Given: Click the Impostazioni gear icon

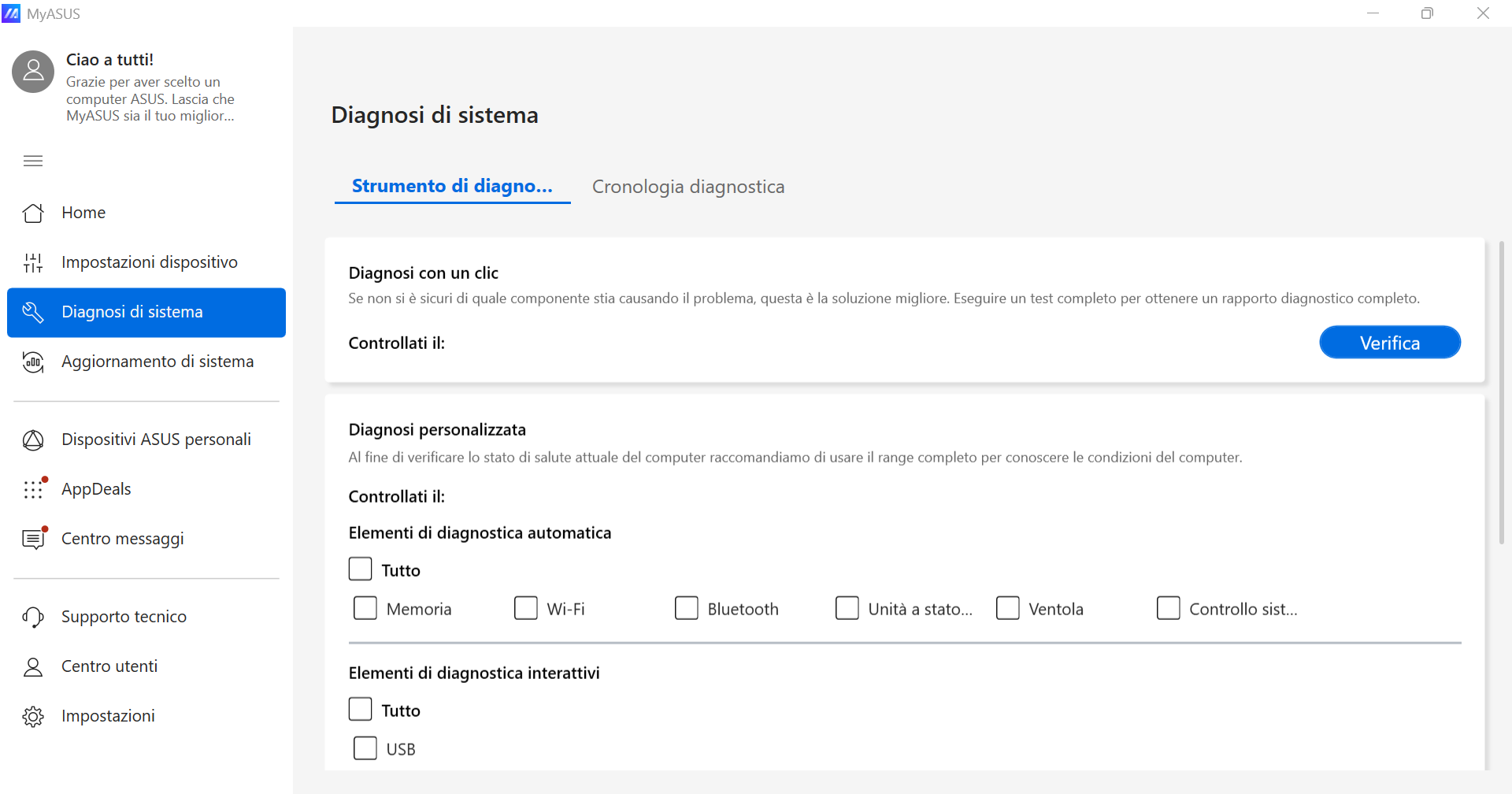Looking at the screenshot, I should 33,716.
